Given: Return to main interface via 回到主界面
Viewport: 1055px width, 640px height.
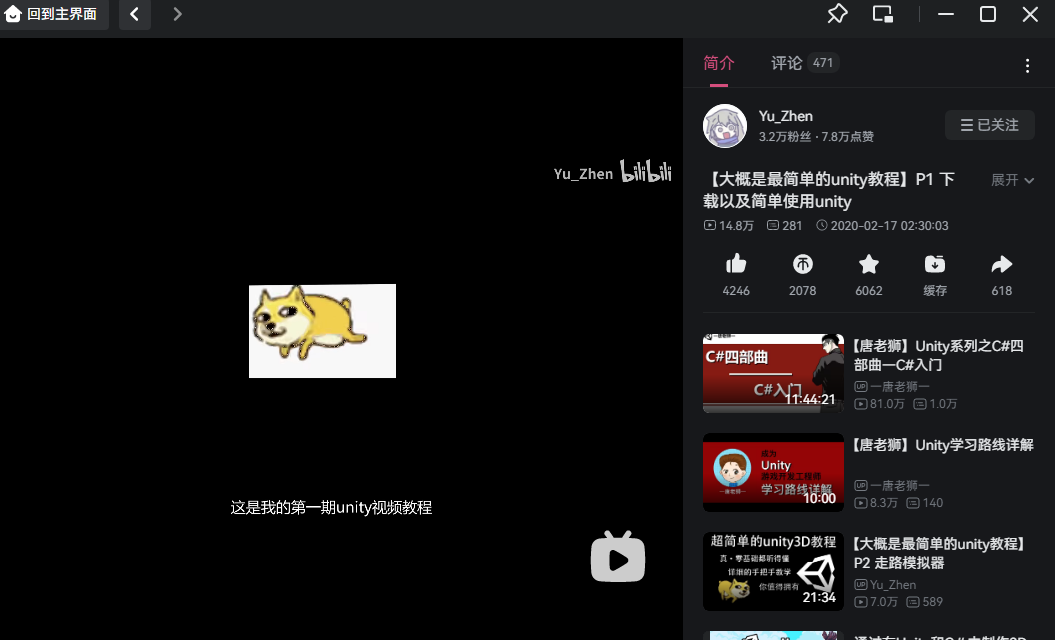Looking at the screenshot, I should 54,14.
